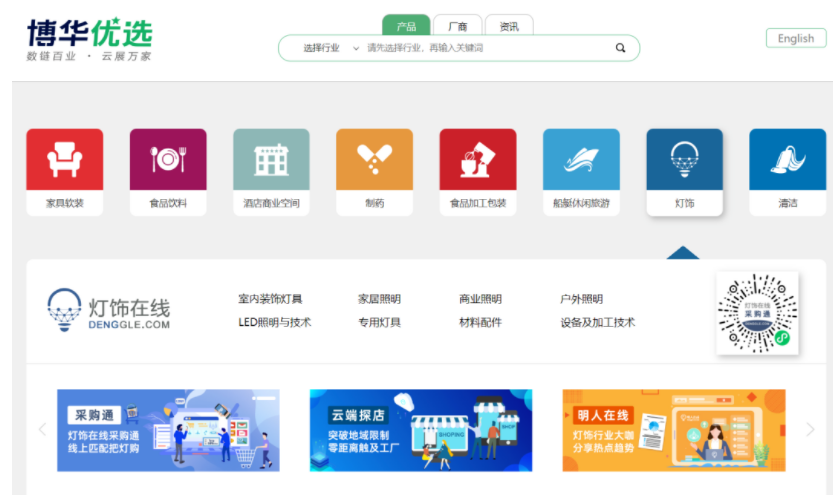Screen dimensions: 833x503
Task: Click the keyword search input field
Action: click(488, 48)
